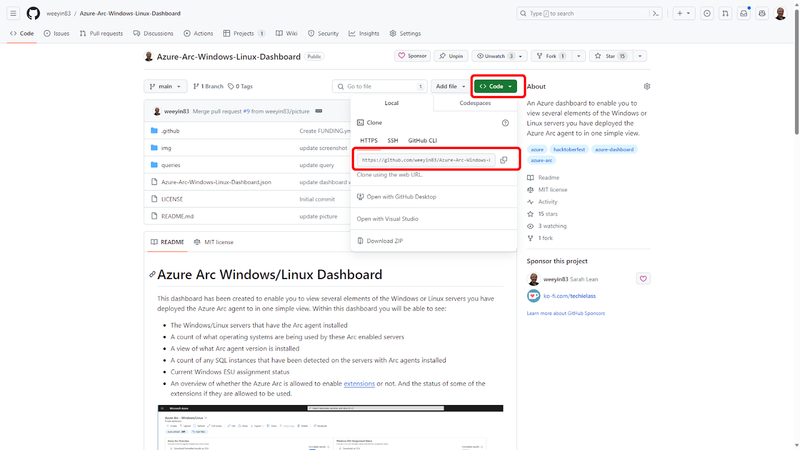Click the weeyin83 avatar in latest commit
Viewport: 800px width, 450px height.
[x=157, y=111]
